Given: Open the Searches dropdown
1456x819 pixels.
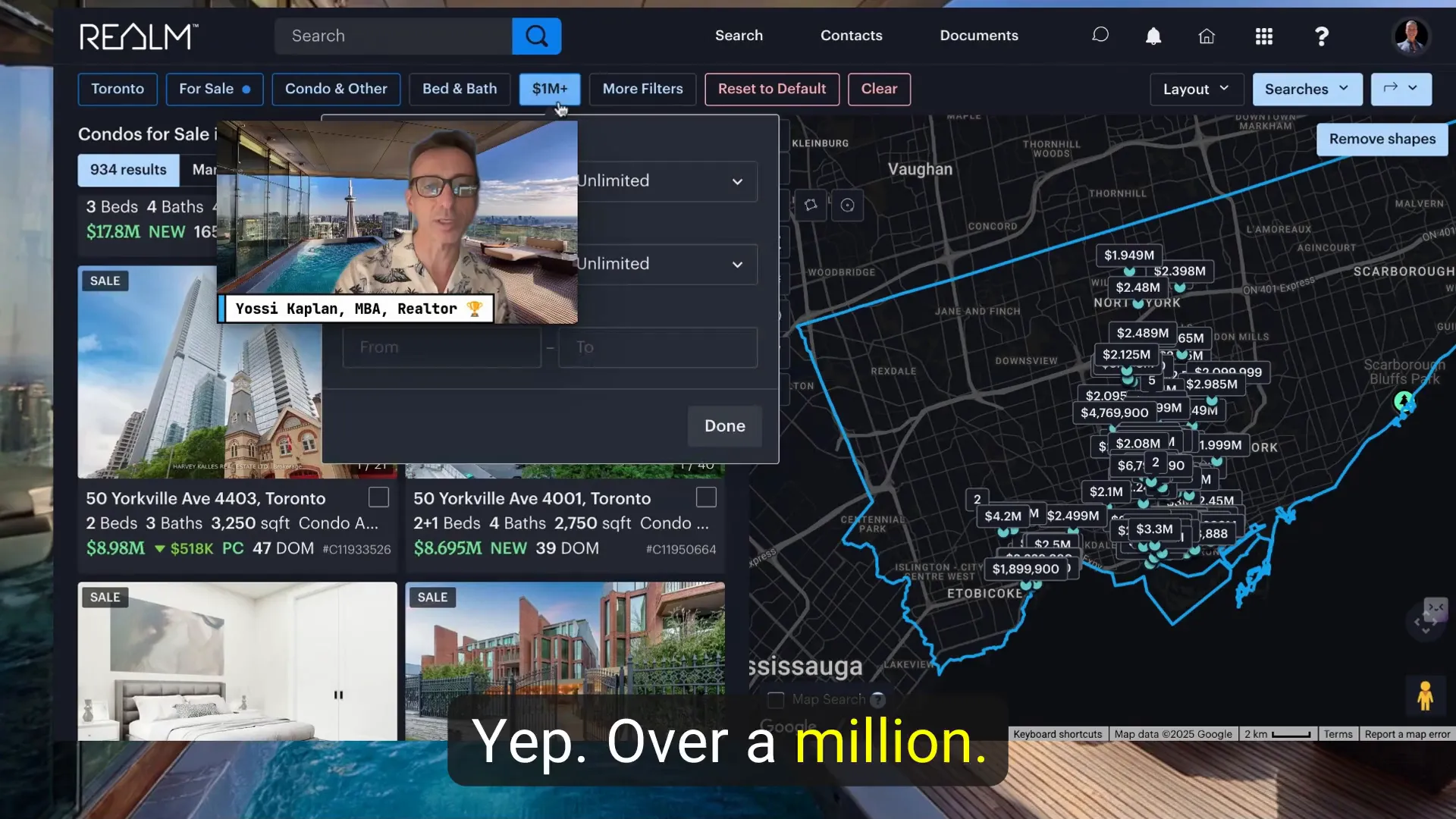Looking at the screenshot, I should (1307, 89).
